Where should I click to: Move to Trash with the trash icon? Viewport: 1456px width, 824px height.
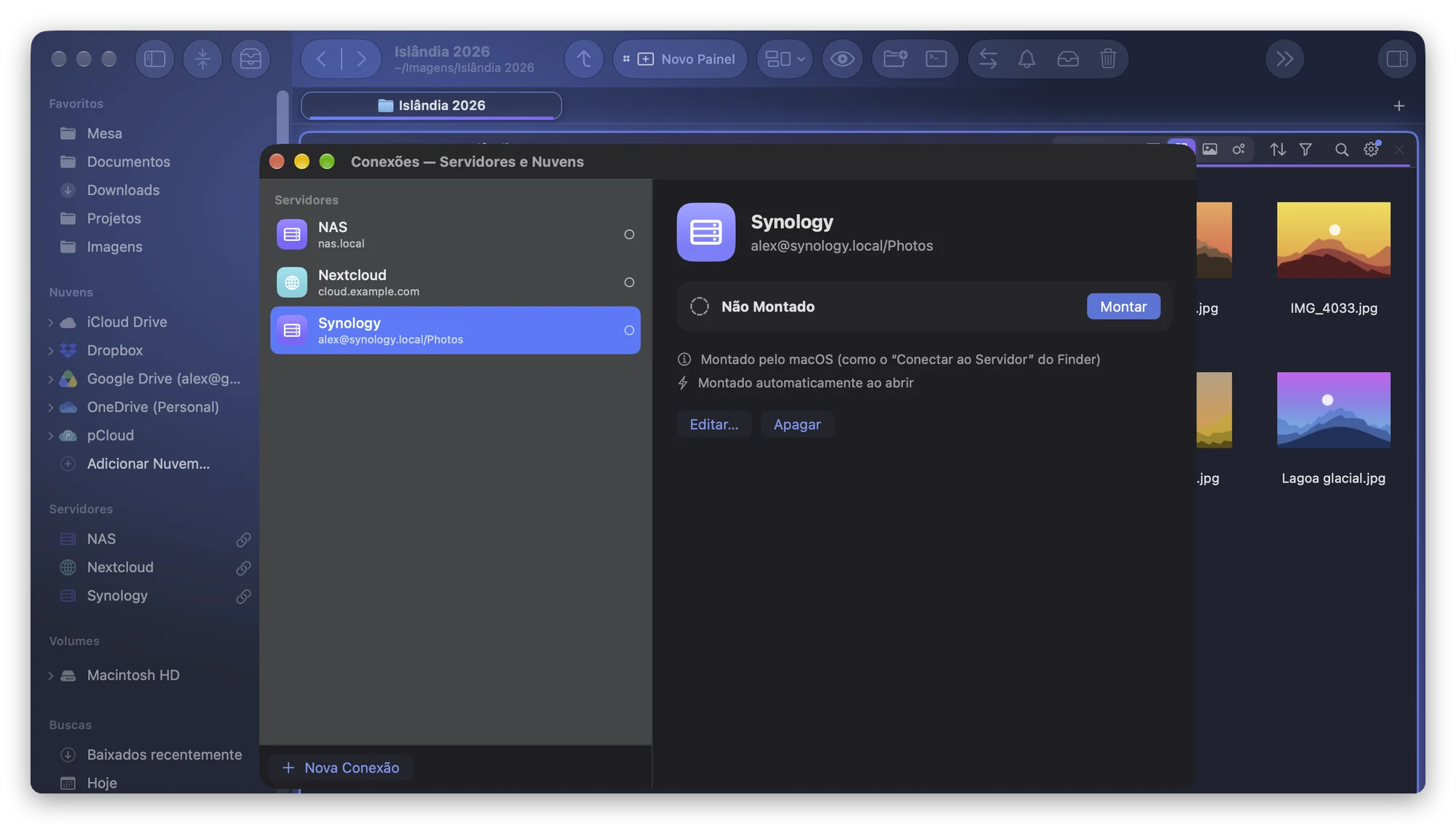pos(1108,59)
